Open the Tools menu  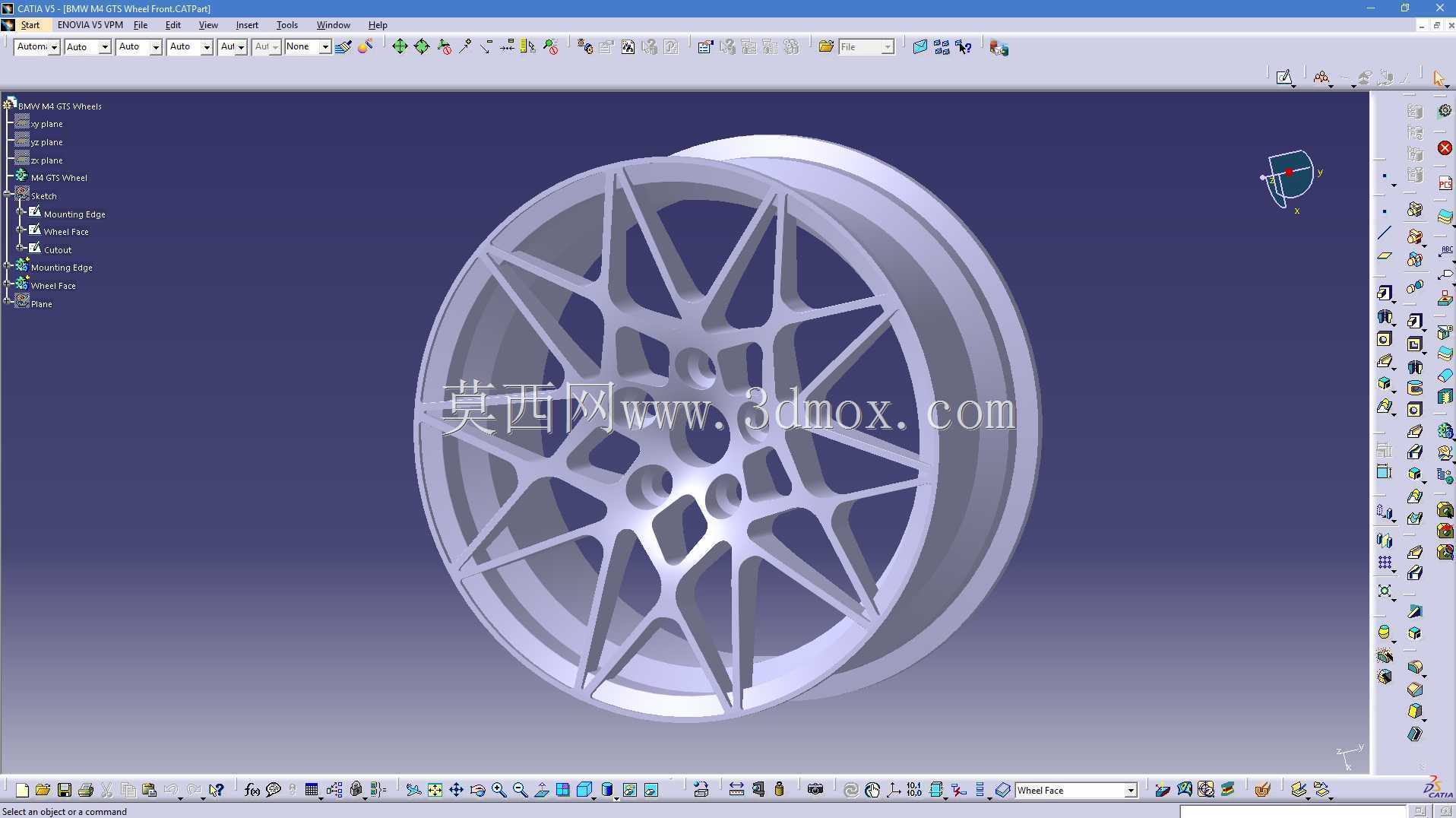click(286, 25)
